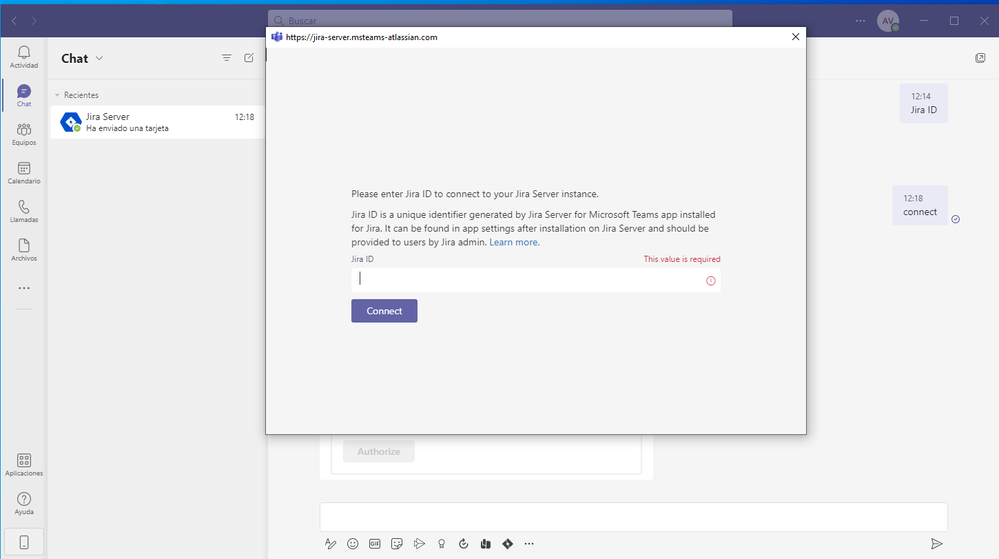Viewport: 999px width, 559px height.
Task: Open the Actividad section in sidebar
Action: (x=24, y=57)
